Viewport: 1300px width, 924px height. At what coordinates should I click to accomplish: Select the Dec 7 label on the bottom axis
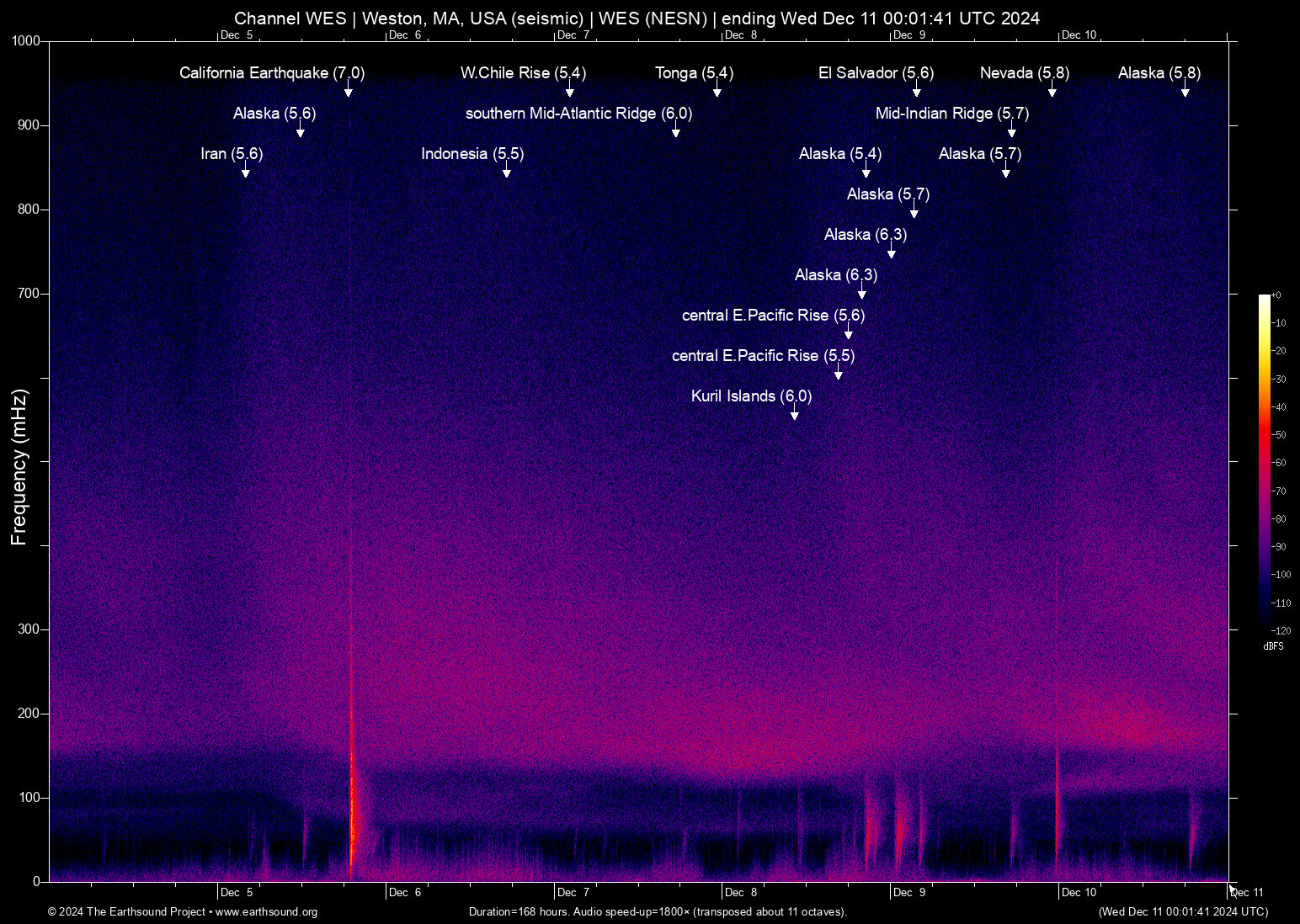click(x=573, y=893)
